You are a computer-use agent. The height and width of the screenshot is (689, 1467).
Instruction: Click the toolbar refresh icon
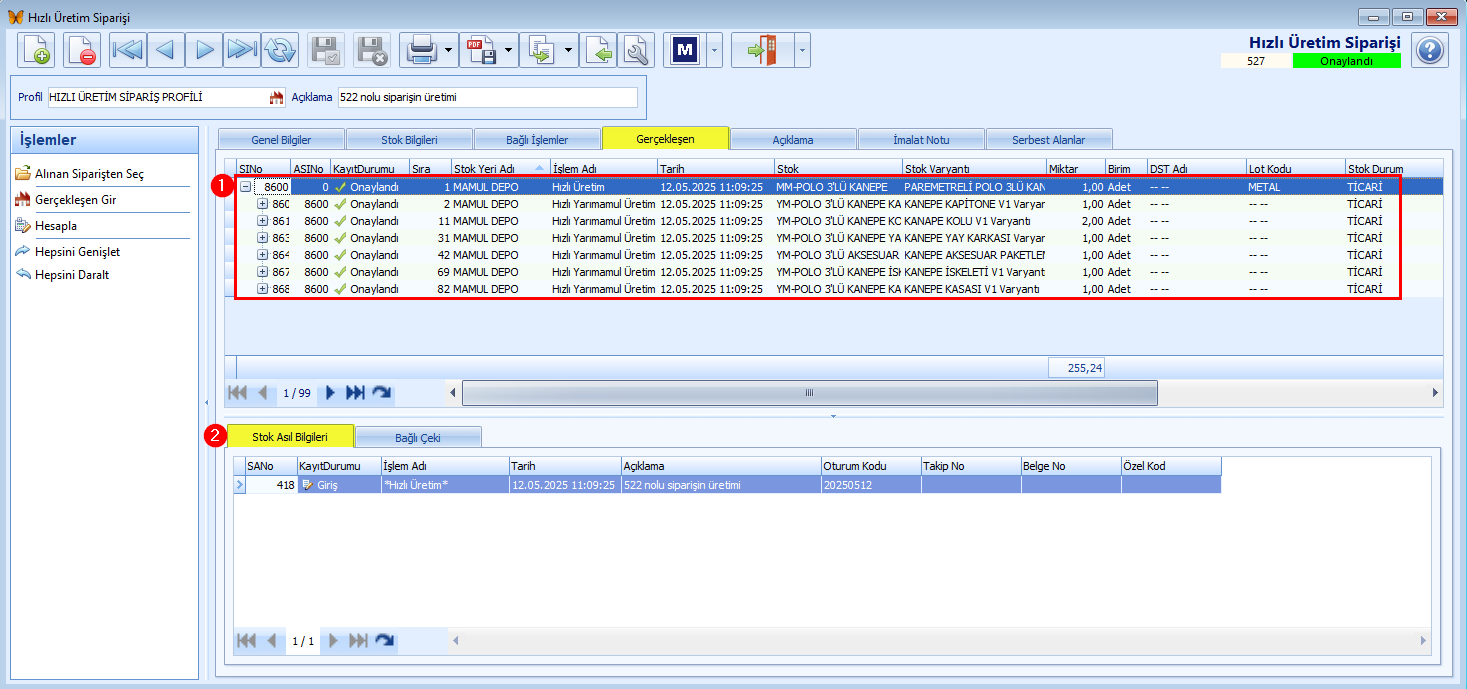click(280, 49)
